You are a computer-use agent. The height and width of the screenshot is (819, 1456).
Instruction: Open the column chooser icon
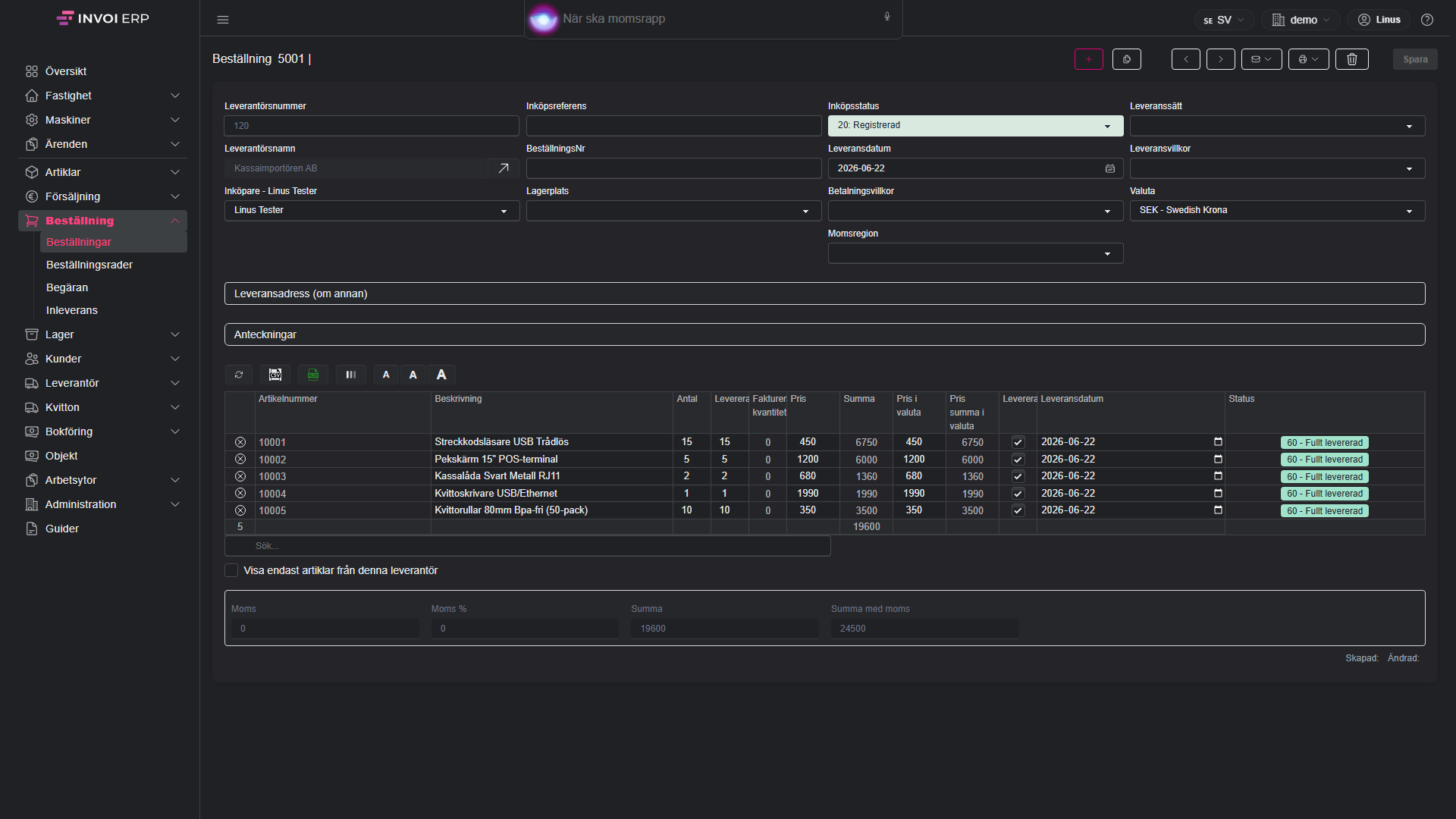pyautogui.click(x=351, y=375)
